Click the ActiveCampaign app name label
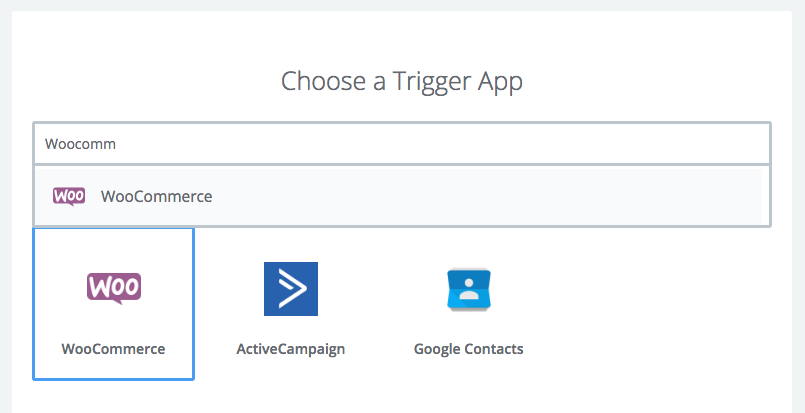 (x=290, y=349)
